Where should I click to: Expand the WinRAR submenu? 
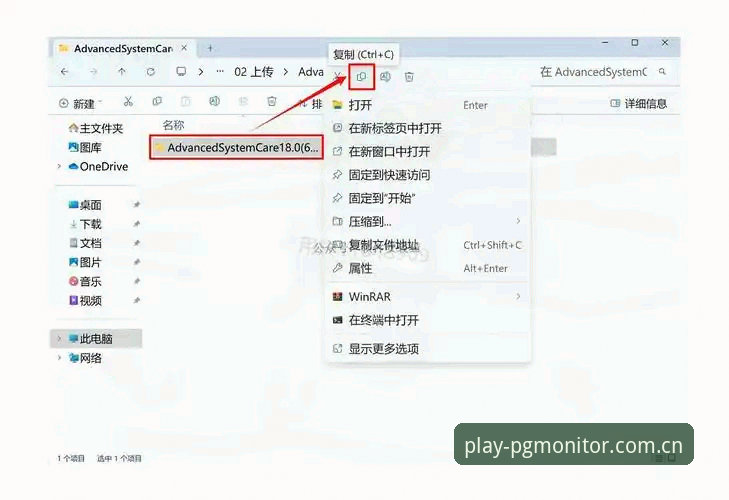pos(428,296)
